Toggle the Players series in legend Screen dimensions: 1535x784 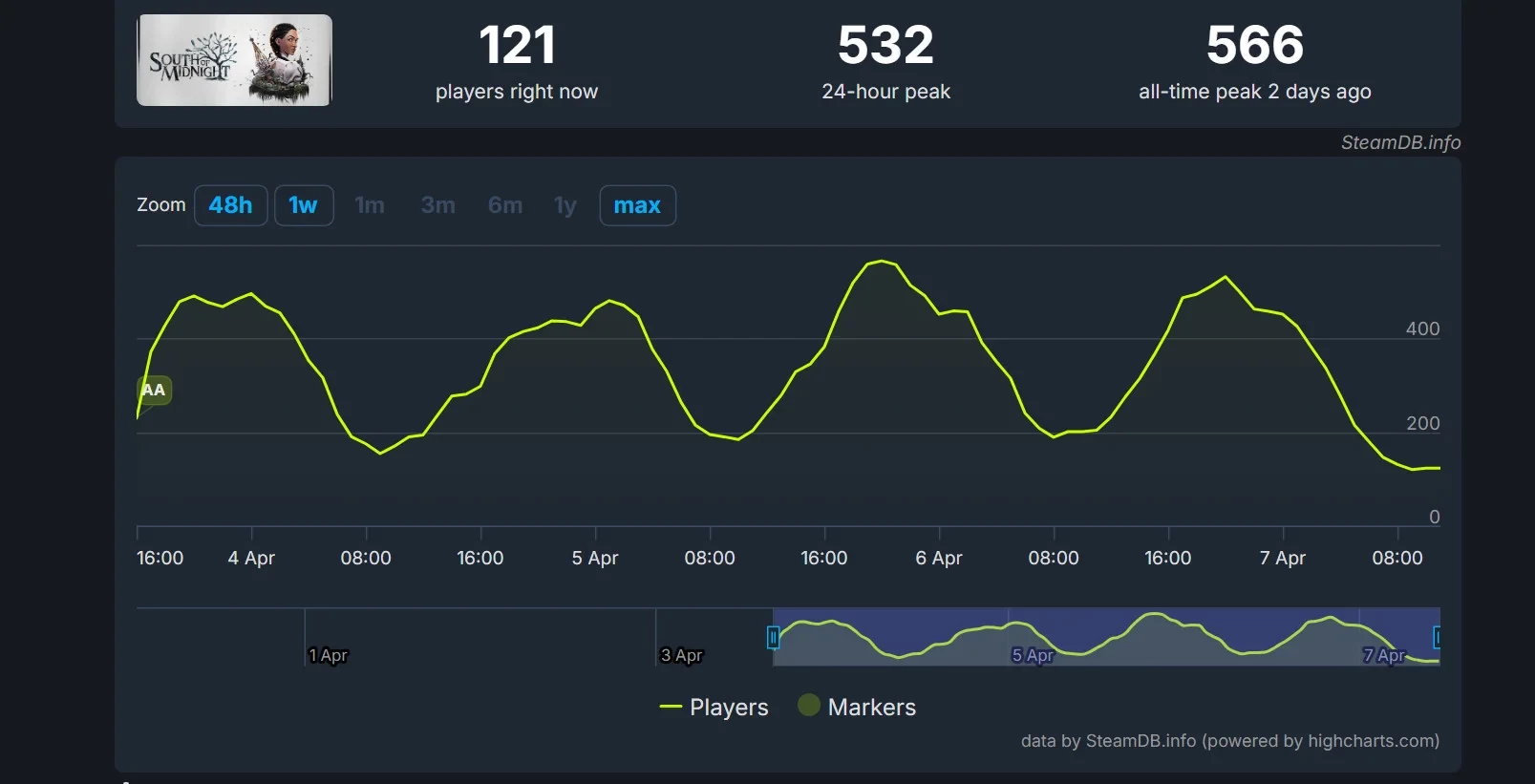[729, 708]
